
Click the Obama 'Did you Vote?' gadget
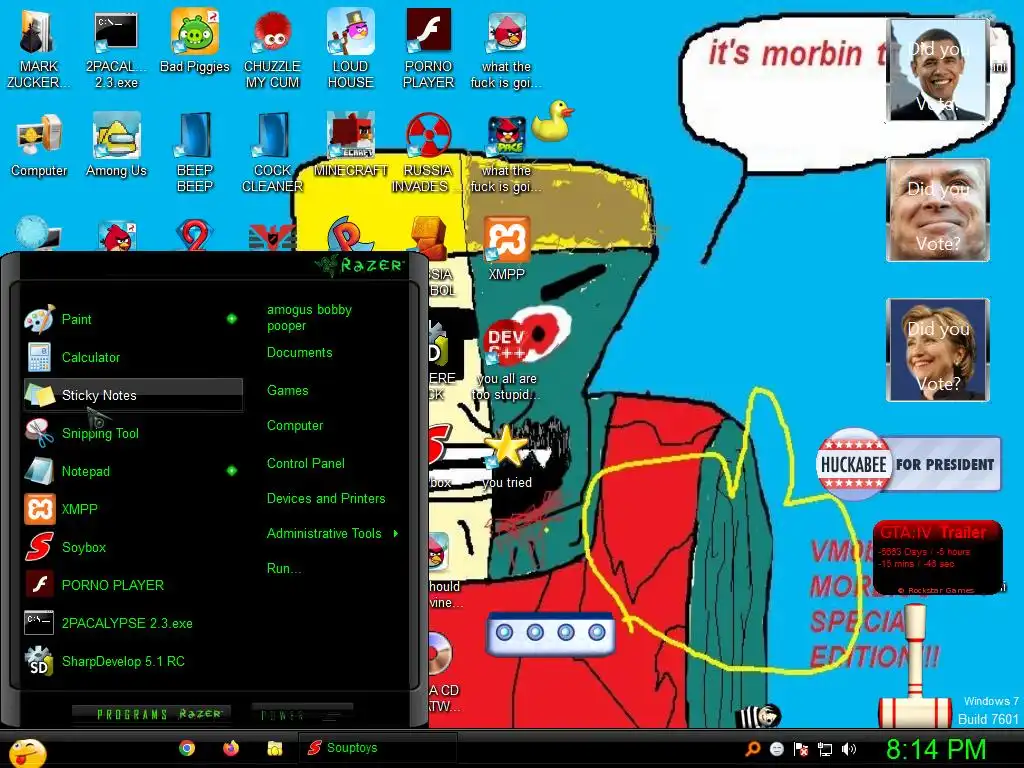938,69
